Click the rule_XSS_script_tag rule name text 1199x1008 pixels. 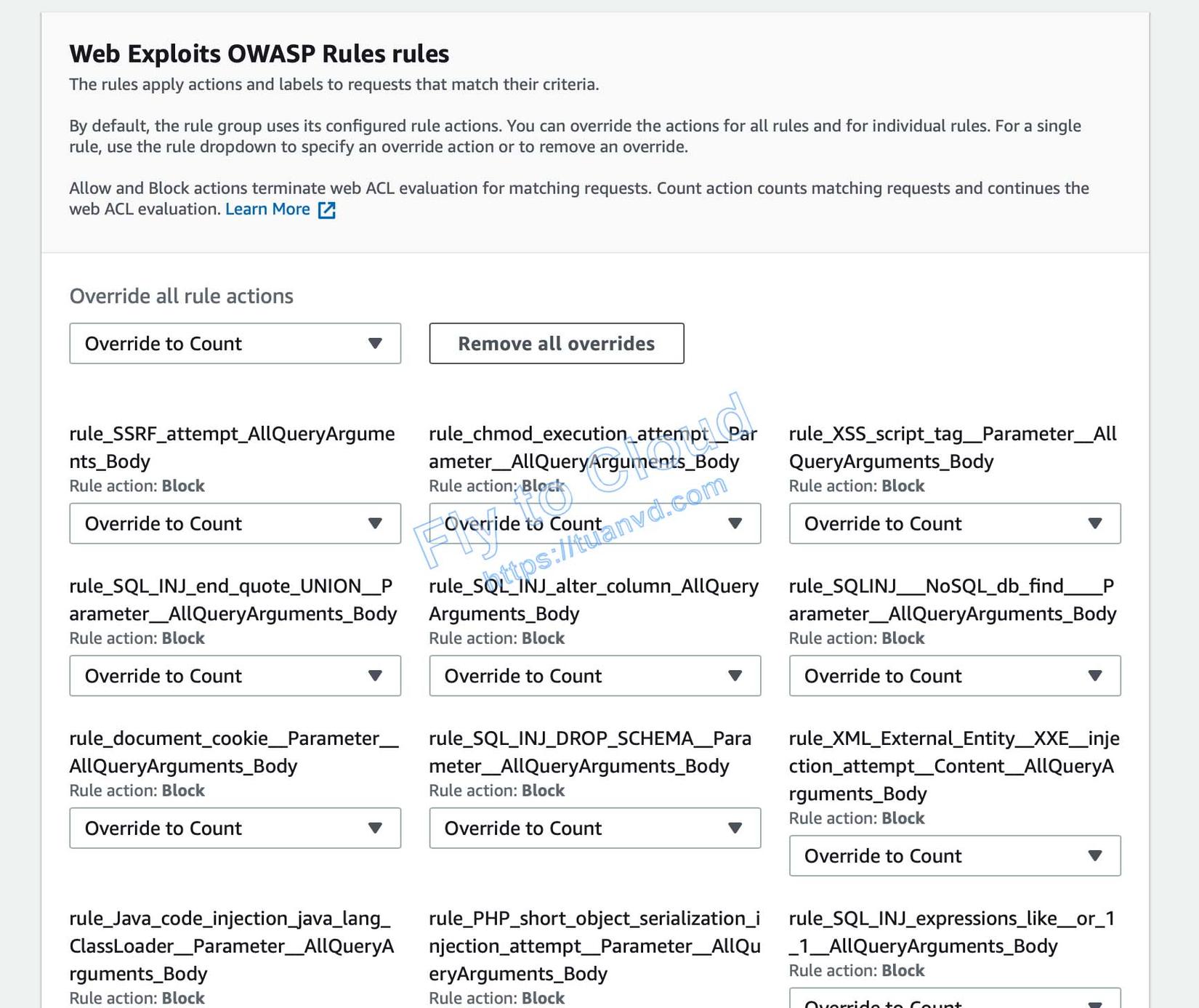952,447
